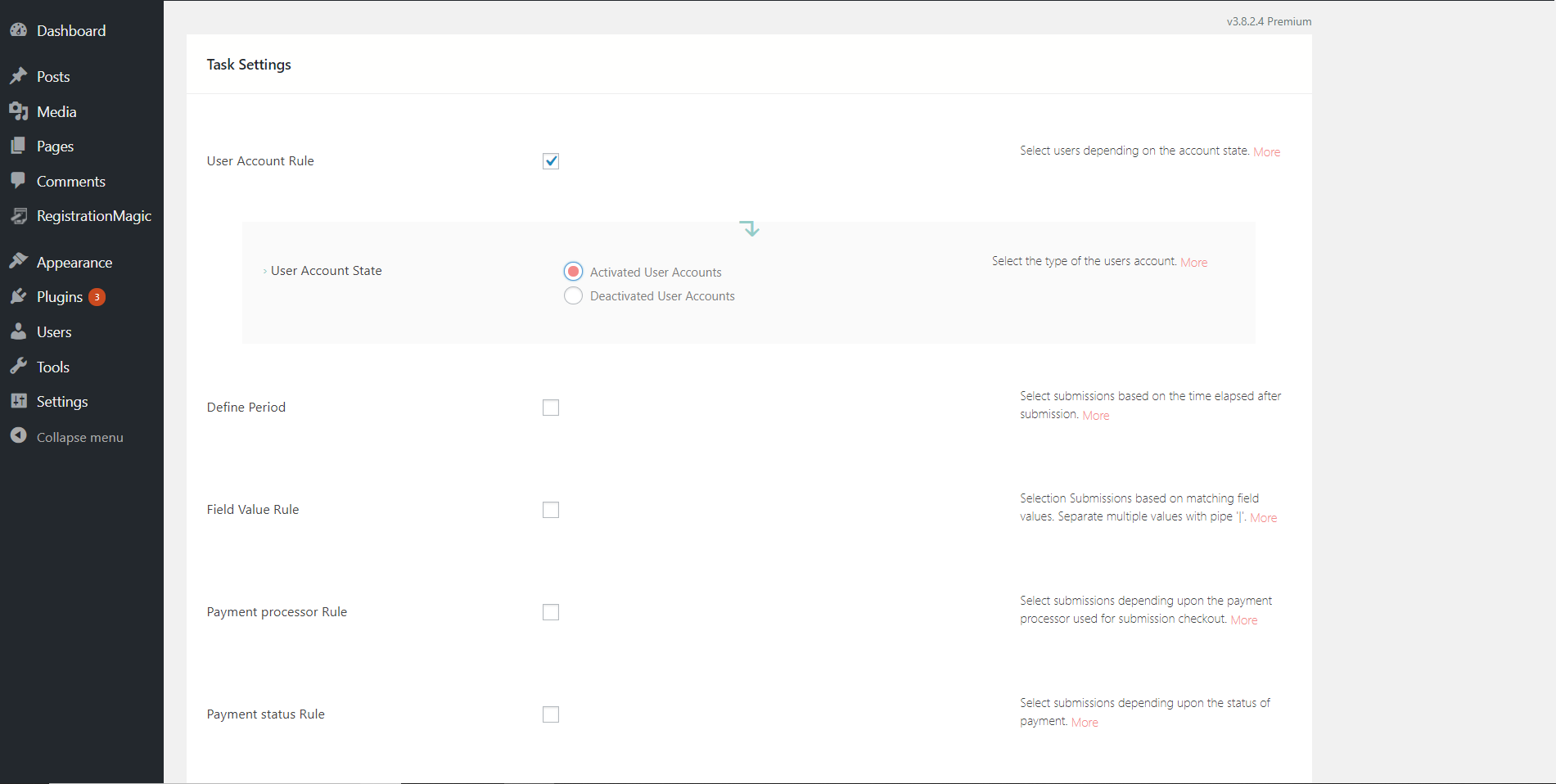Select Activated User Accounts radio option

574,272
